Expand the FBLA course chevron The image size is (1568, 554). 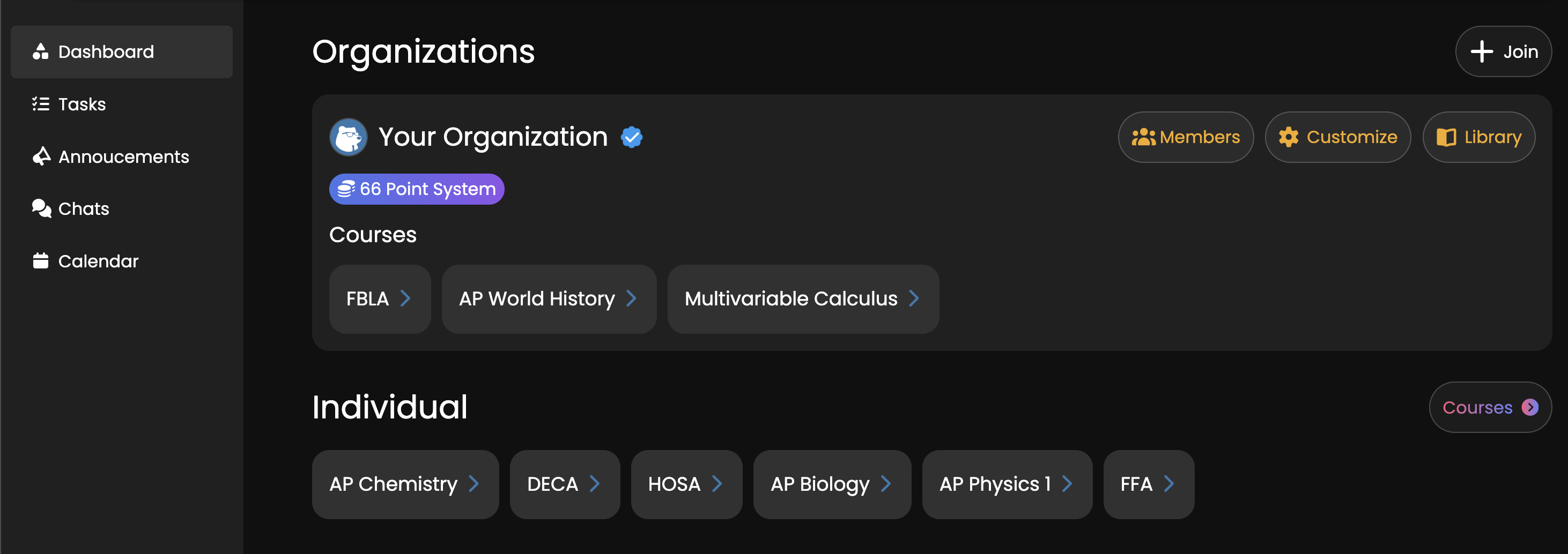[405, 298]
